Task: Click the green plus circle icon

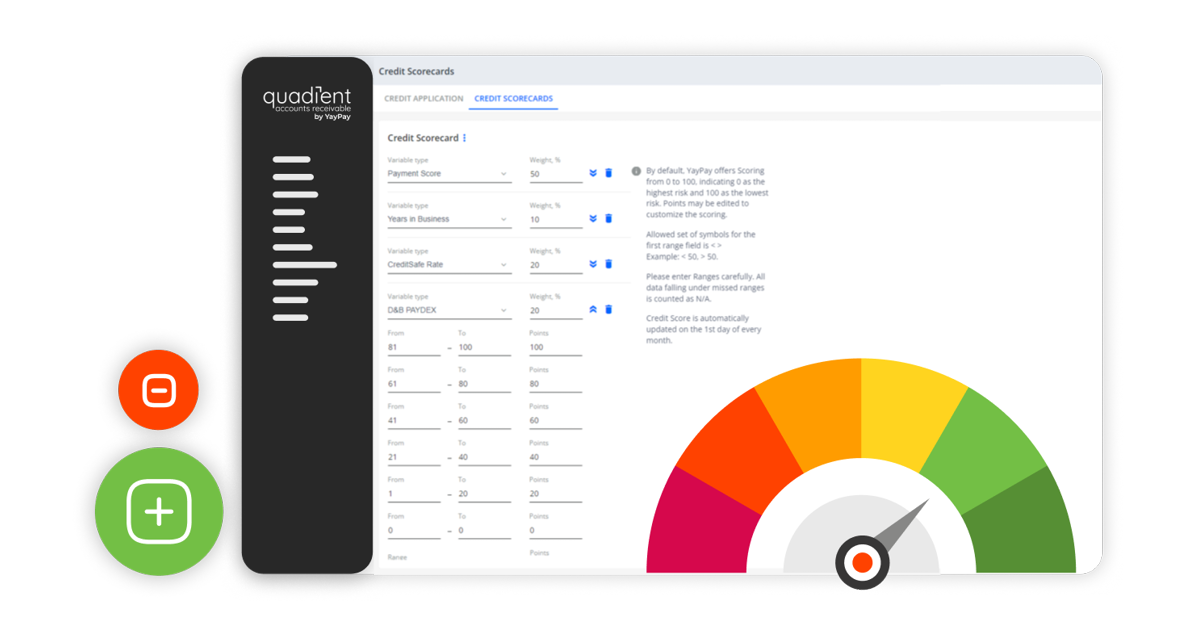Action: (158, 510)
